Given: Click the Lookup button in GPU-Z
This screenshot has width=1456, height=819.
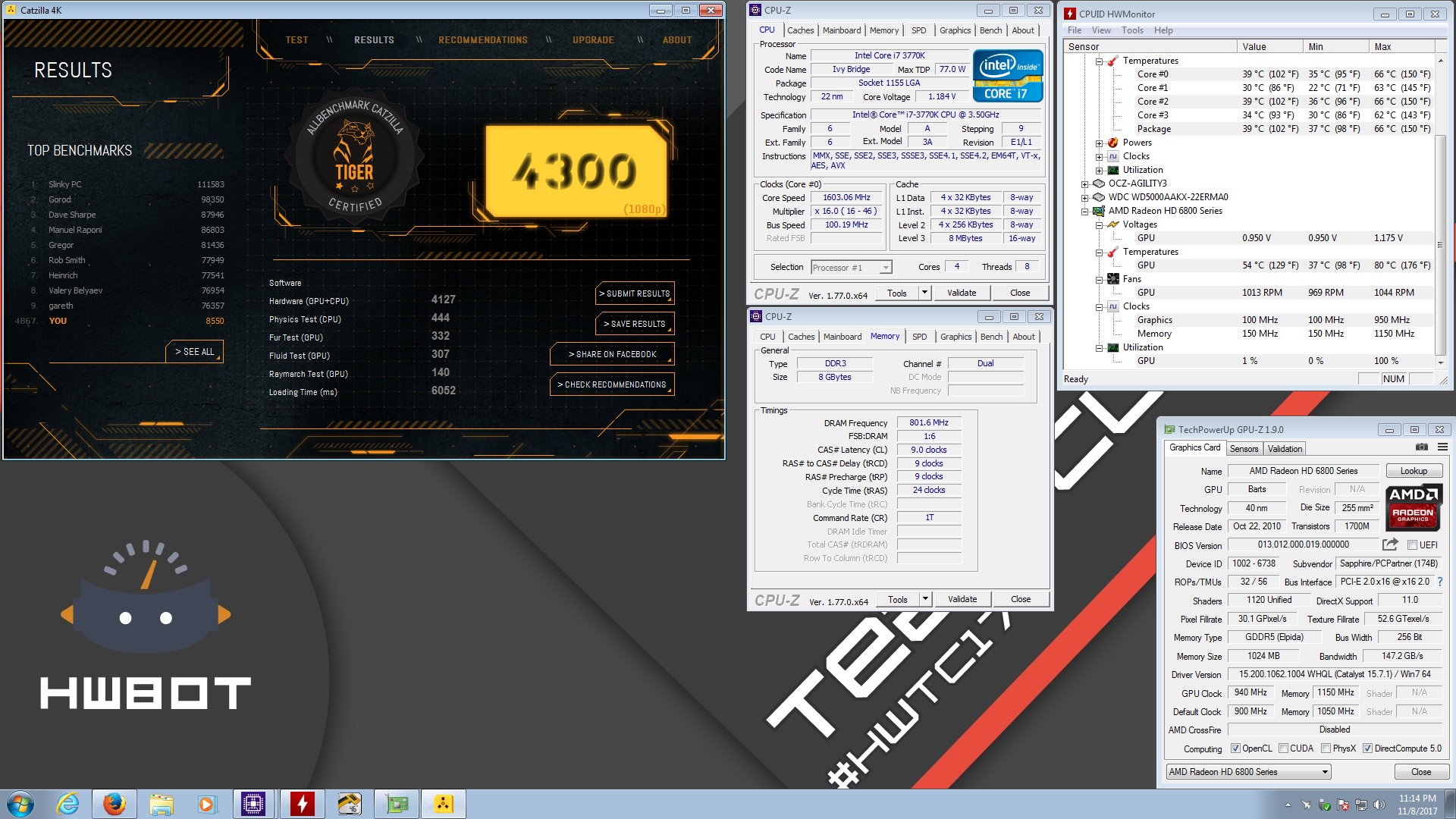Looking at the screenshot, I should (1414, 471).
